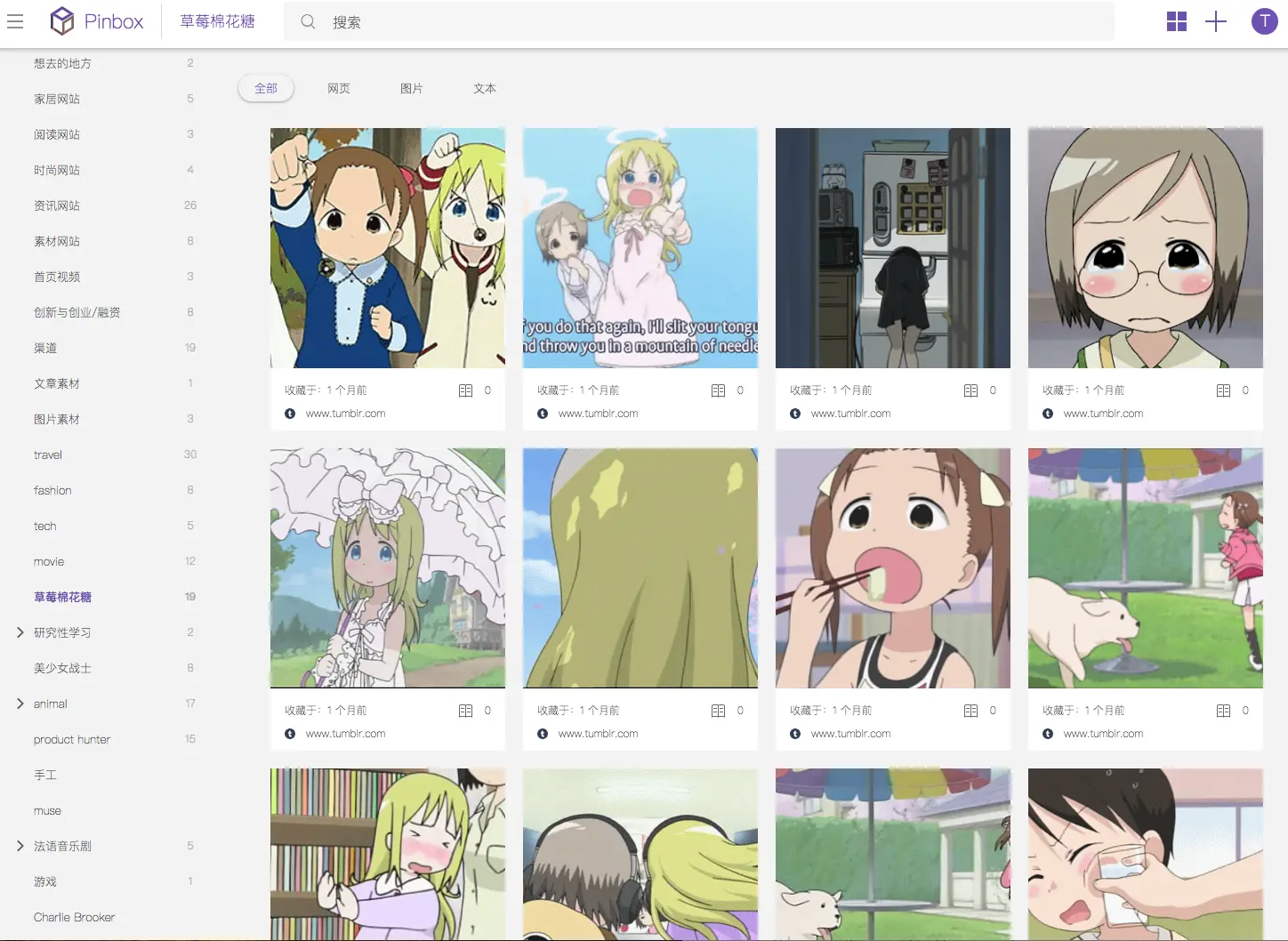The height and width of the screenshot is (941, 1288).
Task: Expand the 法语音乐剧 collection
Action: 20,846
